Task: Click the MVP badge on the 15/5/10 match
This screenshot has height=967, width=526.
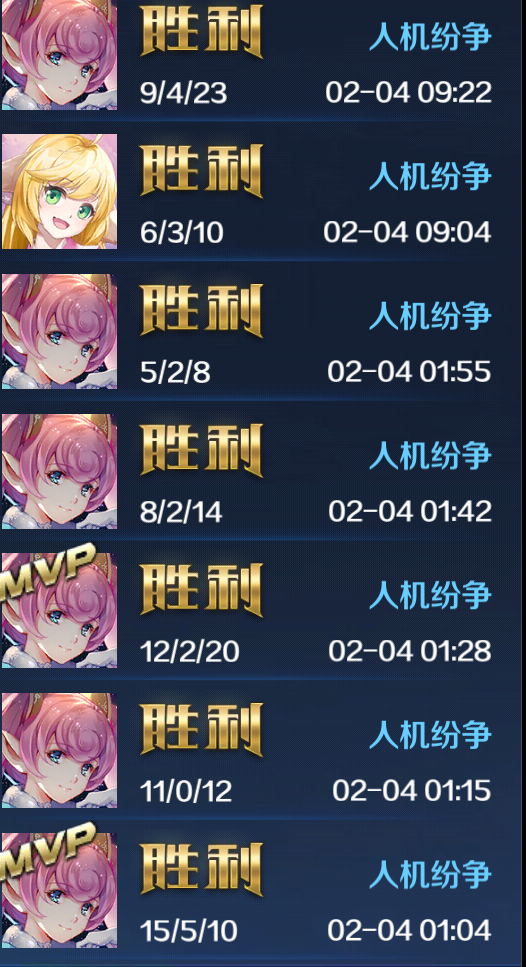Action: pos(48,853)
